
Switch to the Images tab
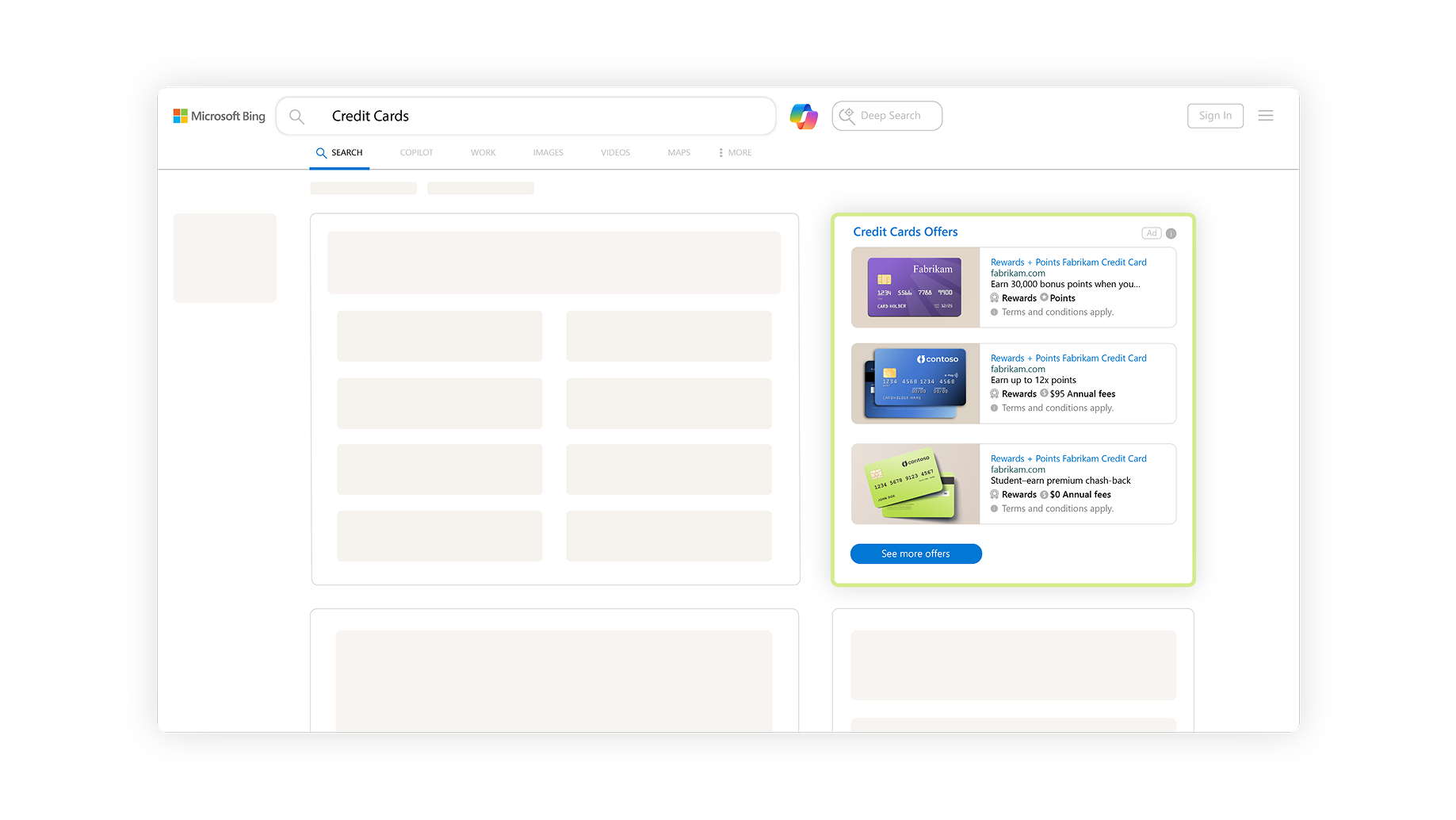point(548,152)
